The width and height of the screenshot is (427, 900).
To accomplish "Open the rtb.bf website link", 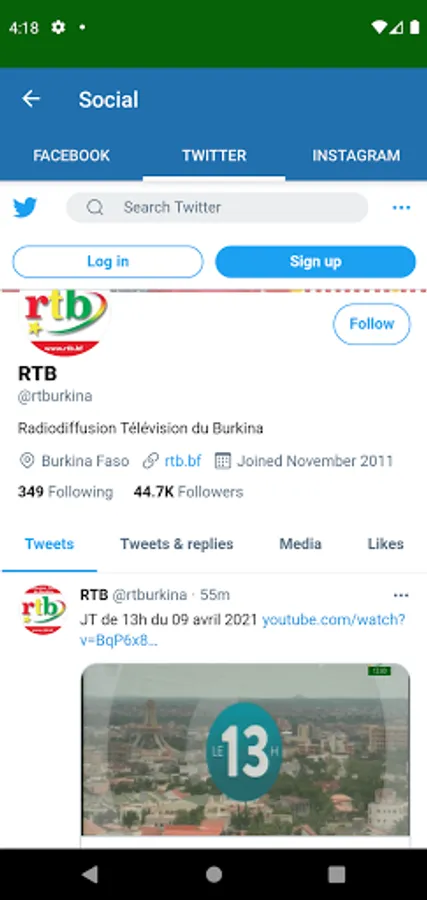I will click(x=183, y=461).
